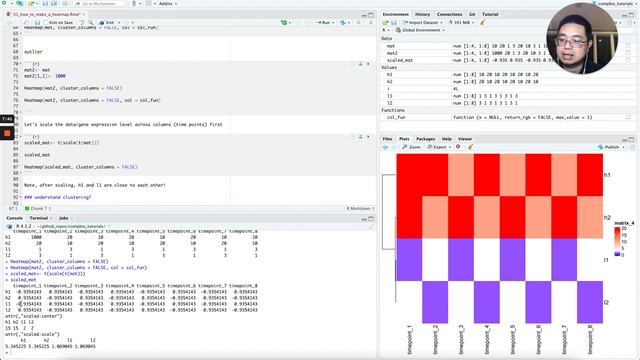The height and width of the screenshot is (360, 640).
Task: Click the clear environment broom icon
Action: click(x=483, y=23)
